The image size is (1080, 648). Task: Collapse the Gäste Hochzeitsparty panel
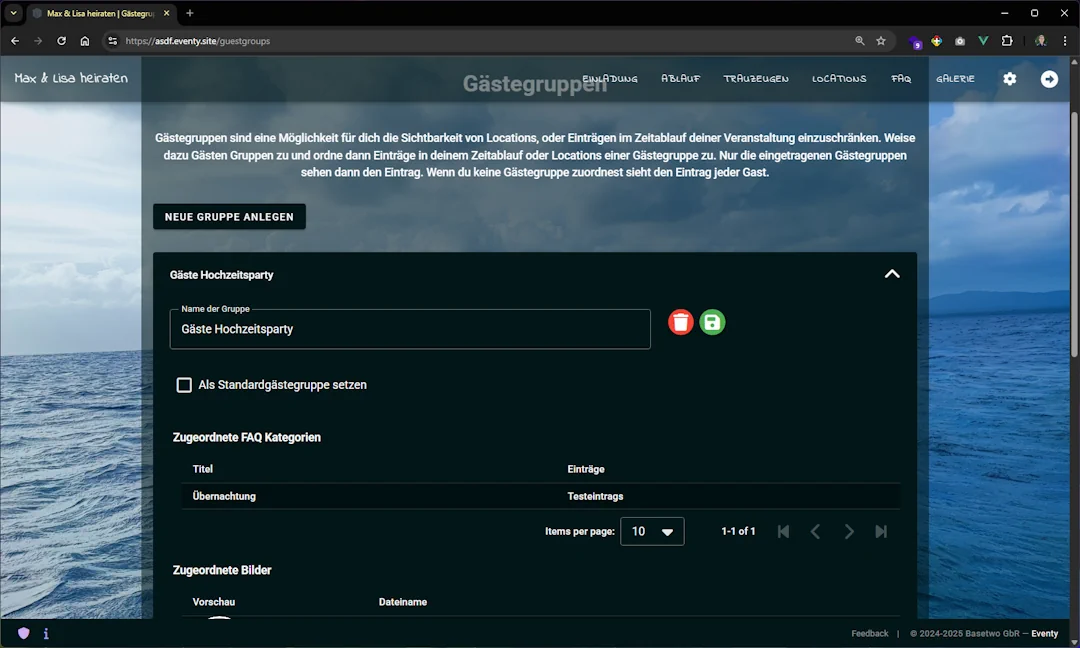(892, 274)
